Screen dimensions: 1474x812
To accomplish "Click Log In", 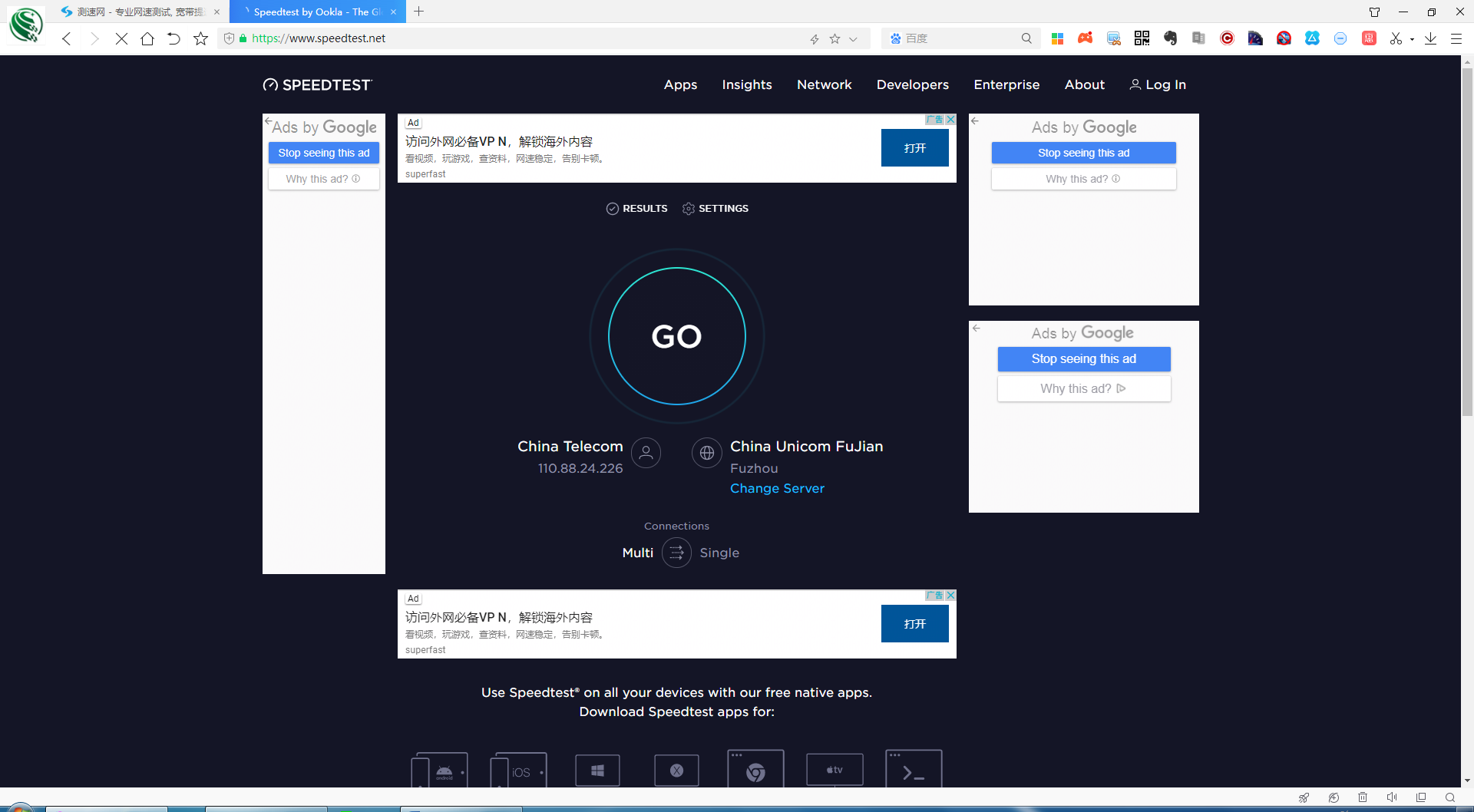I will point(1158,84).
